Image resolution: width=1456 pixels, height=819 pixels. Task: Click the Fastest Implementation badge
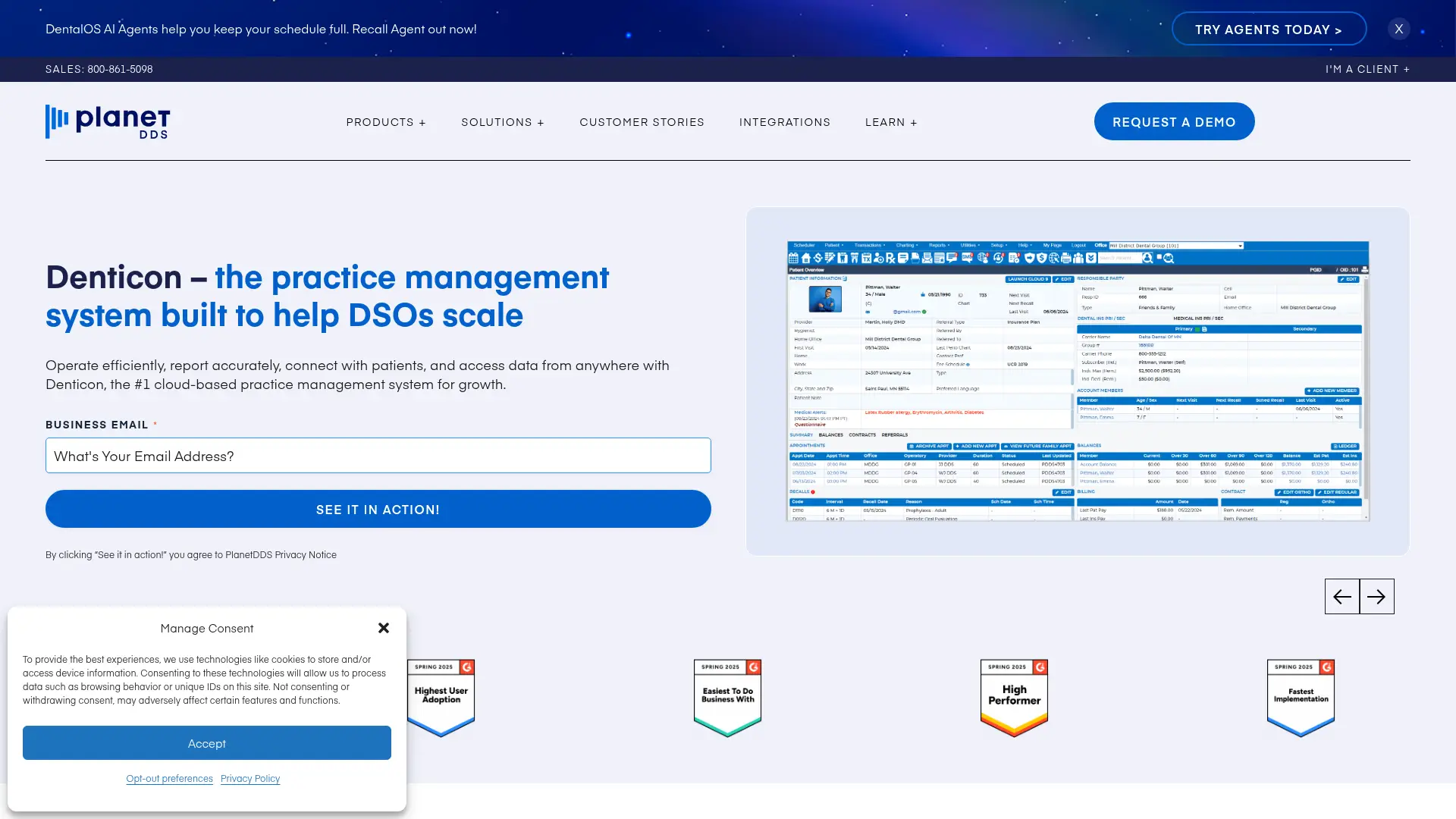tap(1301, 698)
